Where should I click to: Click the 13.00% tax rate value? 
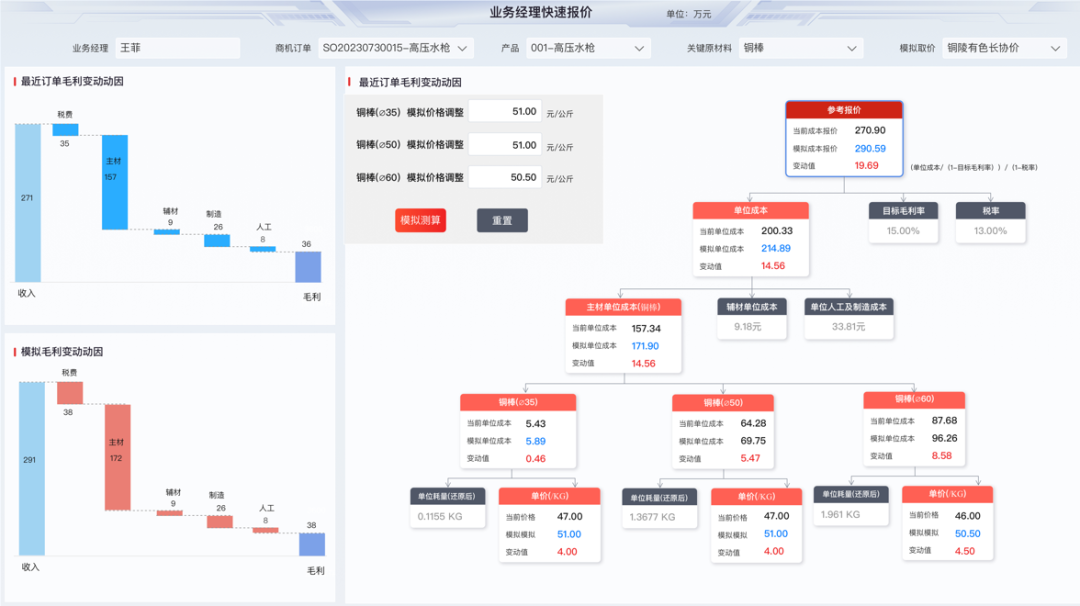click(x=990, y=231)
